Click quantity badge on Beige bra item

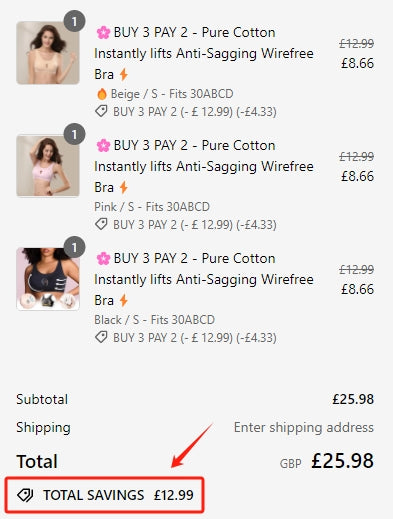pyautogui.click(x=74, y=21)
